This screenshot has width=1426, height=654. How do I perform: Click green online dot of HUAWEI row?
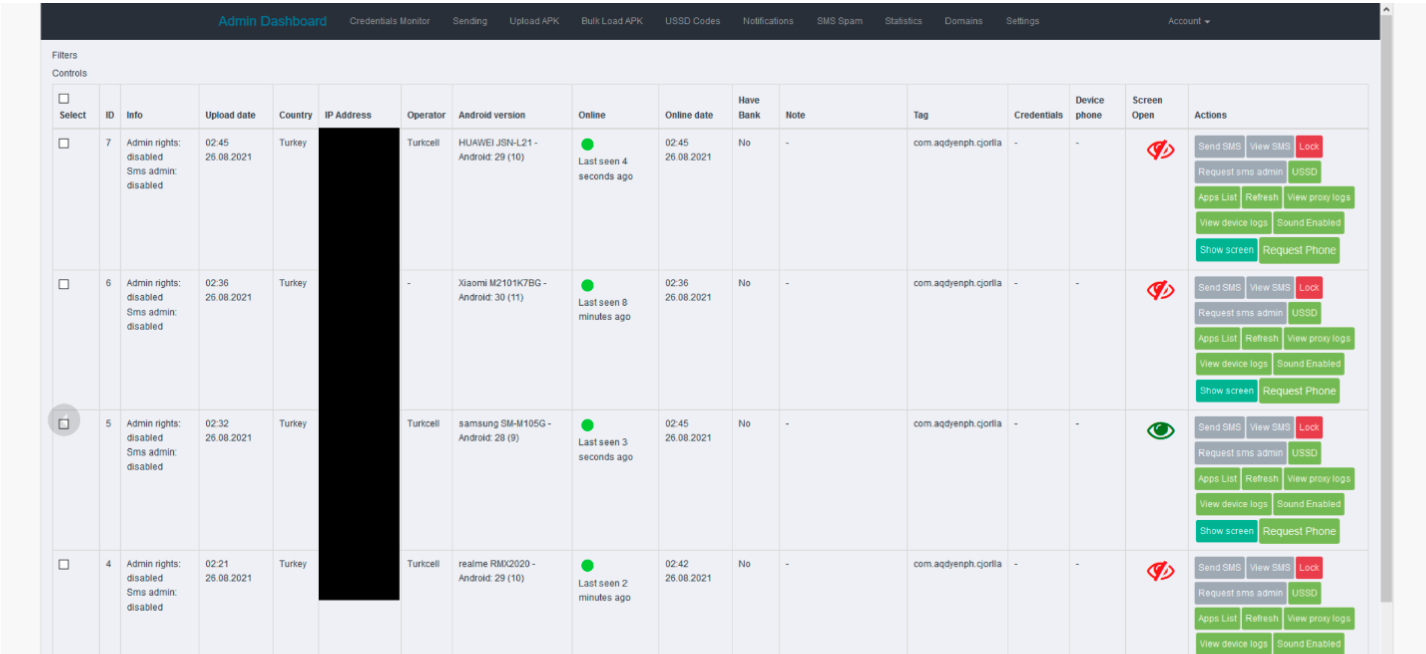(x=587, y=145)
